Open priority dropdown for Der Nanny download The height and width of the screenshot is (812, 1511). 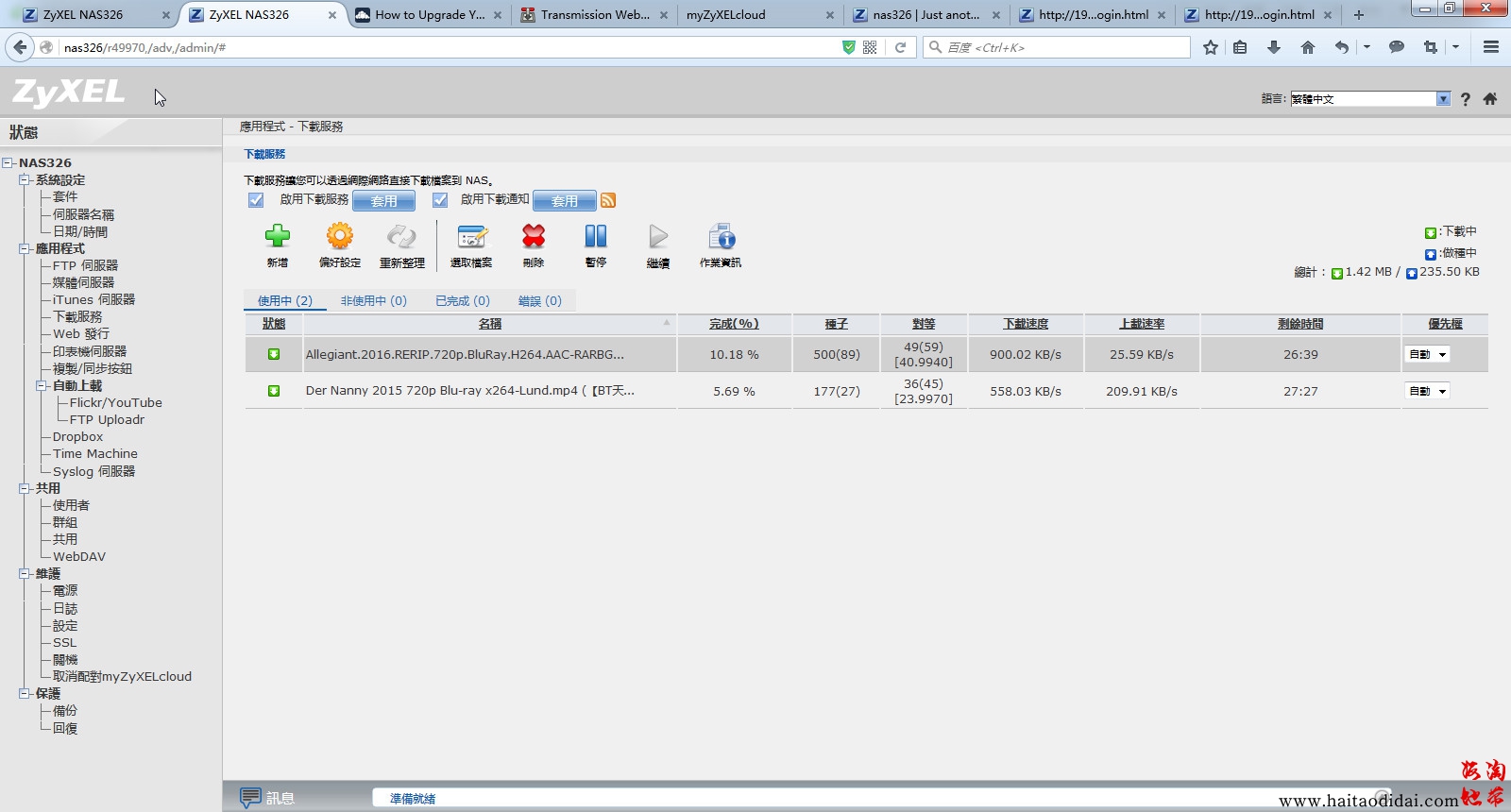point(1427,392)
